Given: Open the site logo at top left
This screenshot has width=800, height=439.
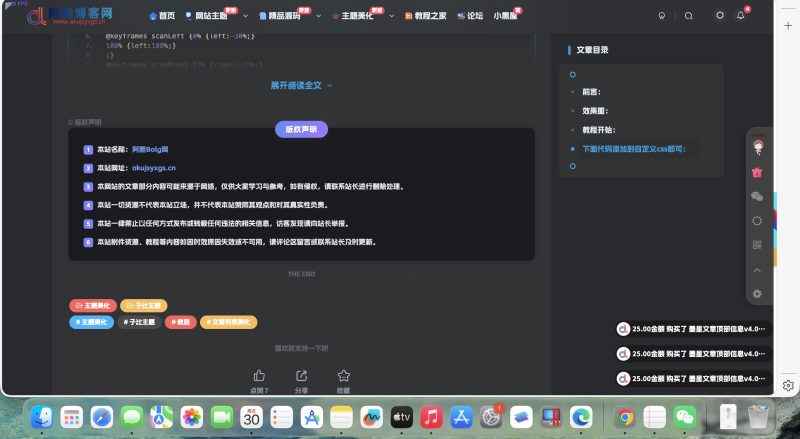Looking at the screenshot, I should pos(70,16).
